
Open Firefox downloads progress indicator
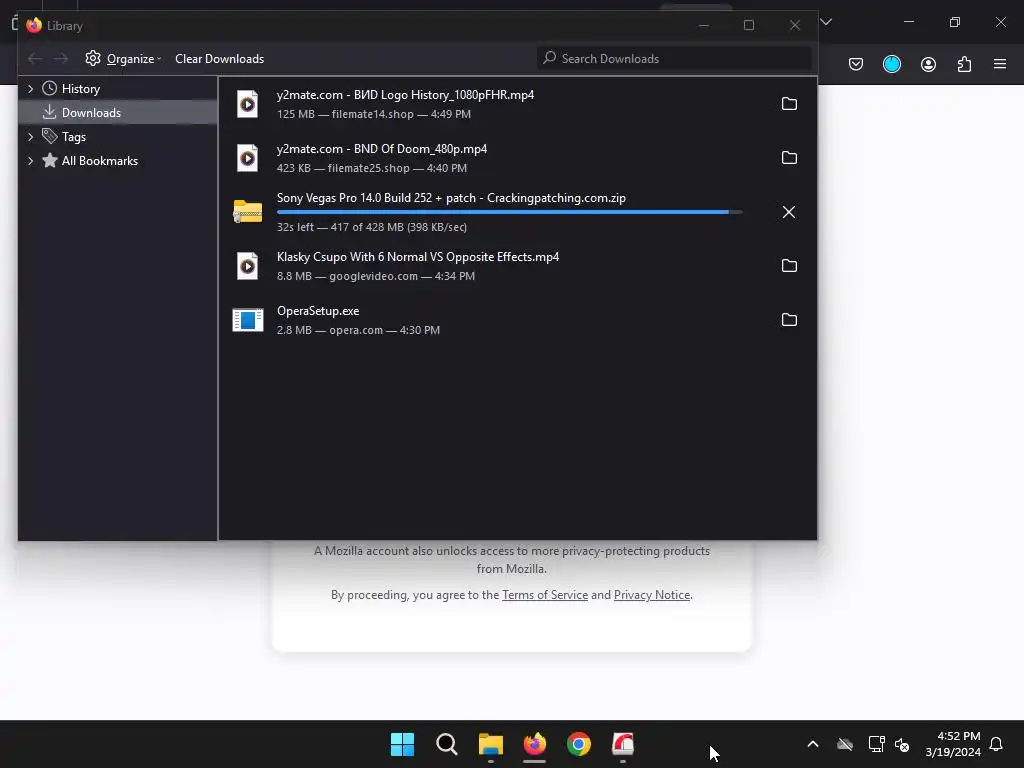pos(891,64)
